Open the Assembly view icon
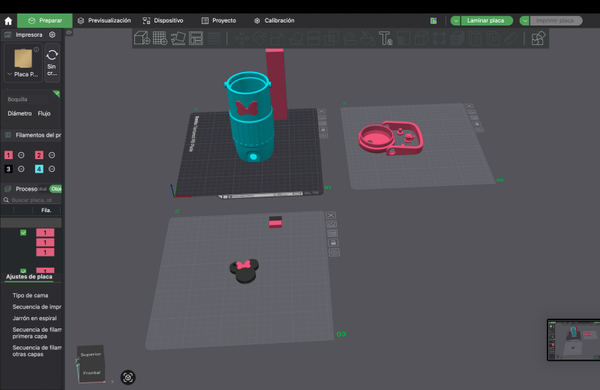This screenshot has height=390, width=600. coord(538,38)
